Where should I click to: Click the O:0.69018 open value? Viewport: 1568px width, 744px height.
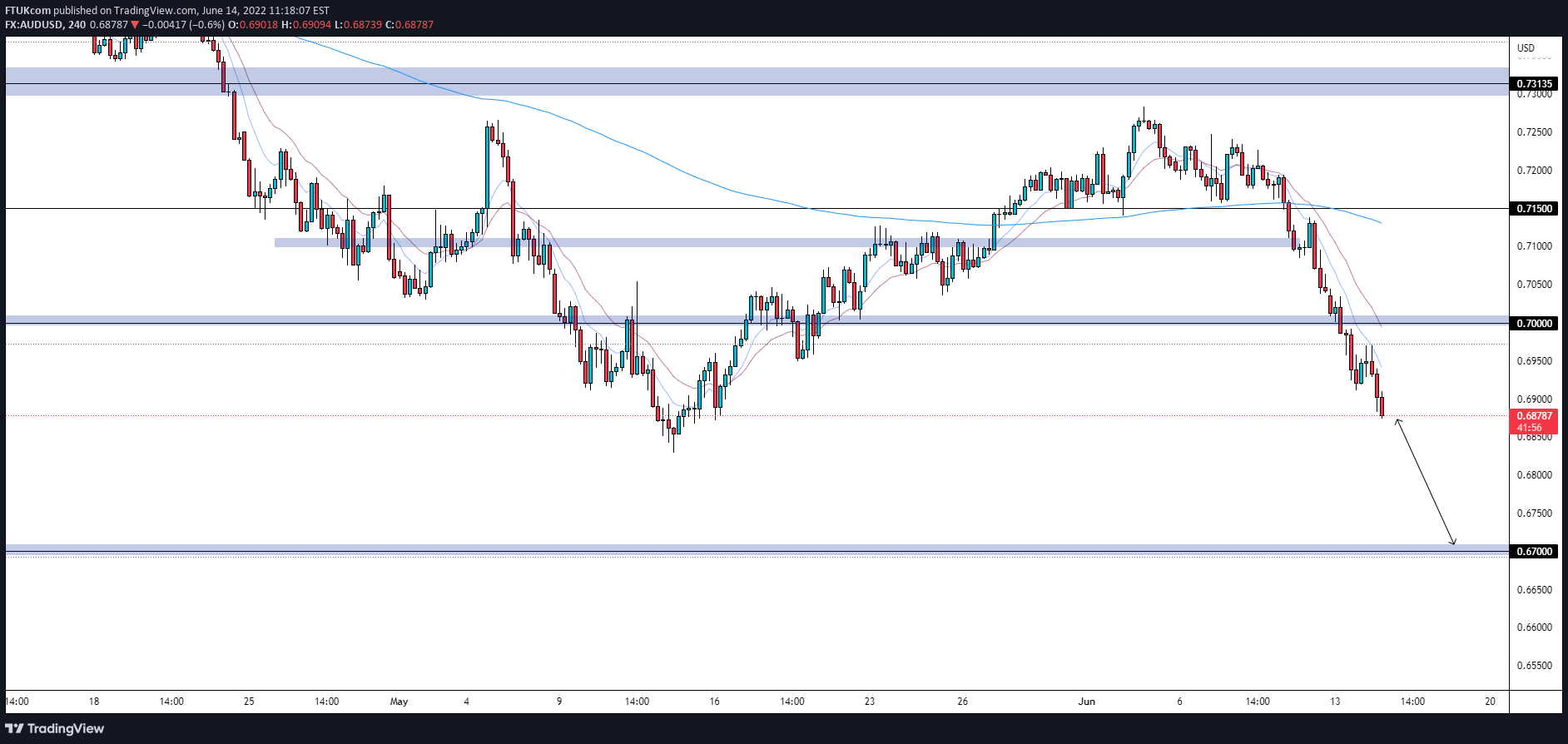tap(254, 24)
